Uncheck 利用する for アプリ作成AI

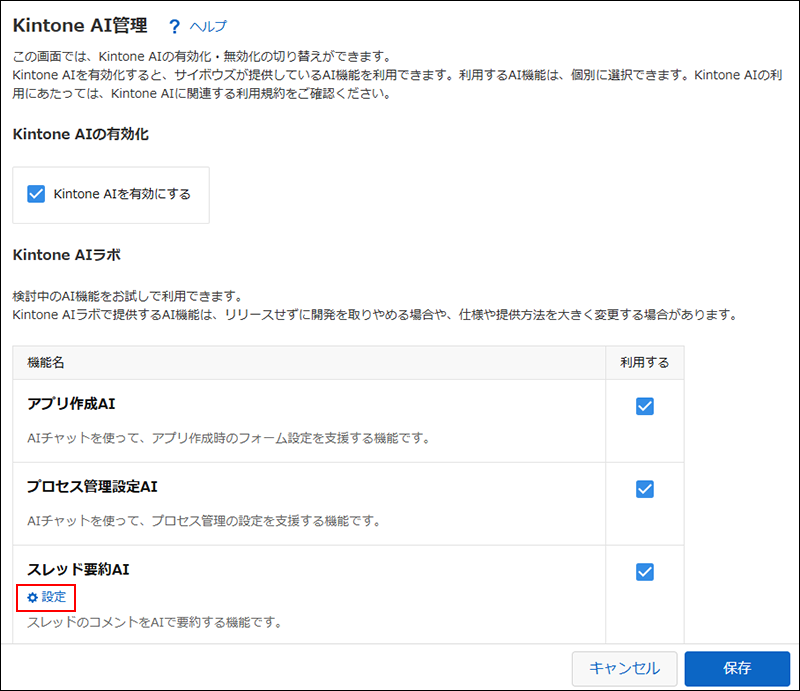point(644,406)
